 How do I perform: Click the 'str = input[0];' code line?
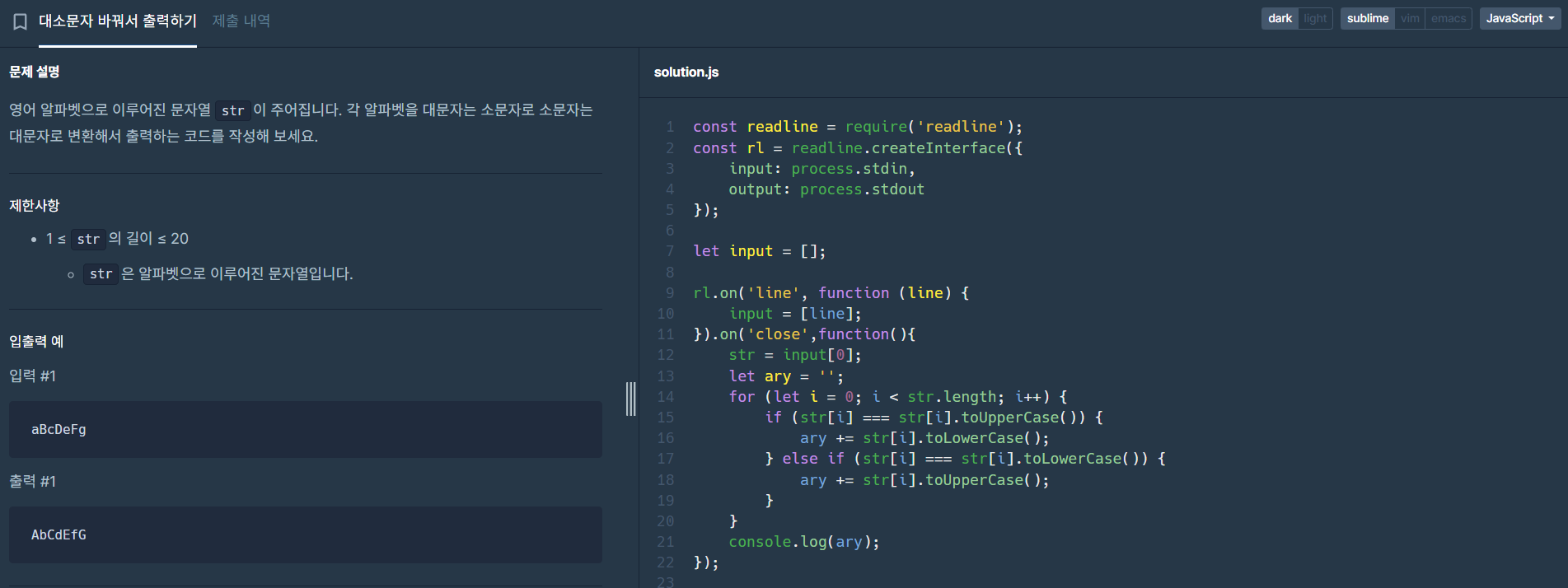795,355
